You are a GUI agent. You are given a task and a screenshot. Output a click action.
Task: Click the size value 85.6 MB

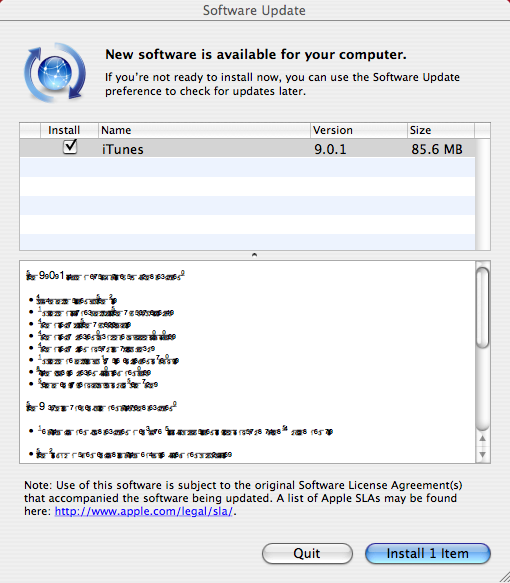tap(437, 149)
